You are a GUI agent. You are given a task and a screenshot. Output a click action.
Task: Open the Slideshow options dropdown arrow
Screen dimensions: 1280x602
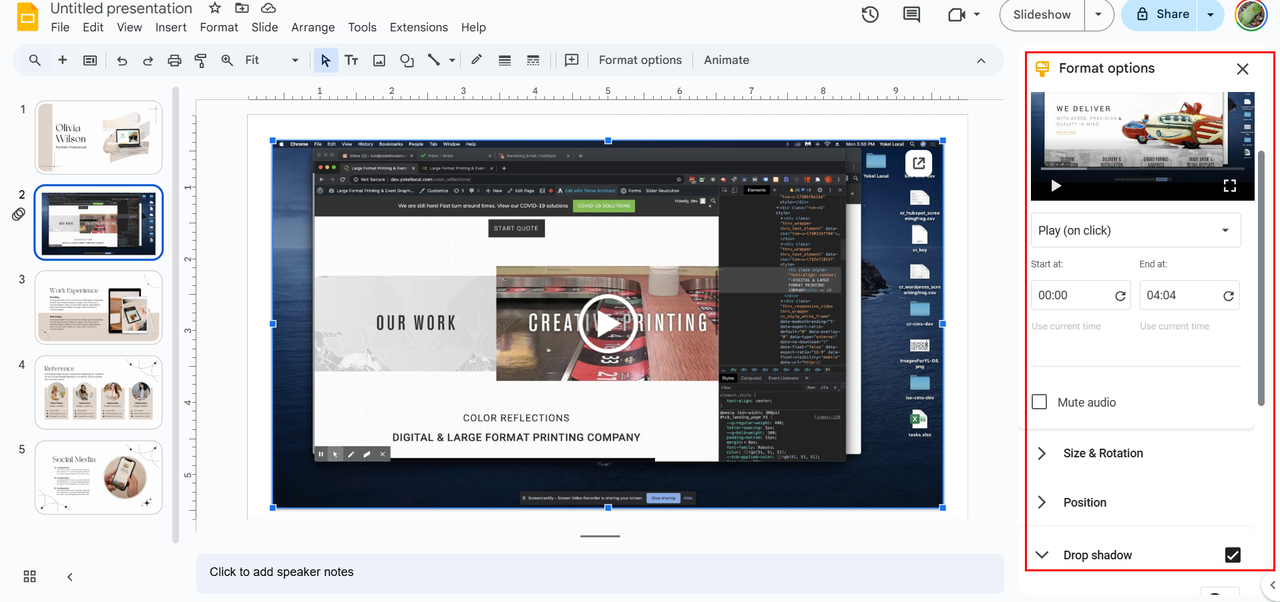point(1098,15)
